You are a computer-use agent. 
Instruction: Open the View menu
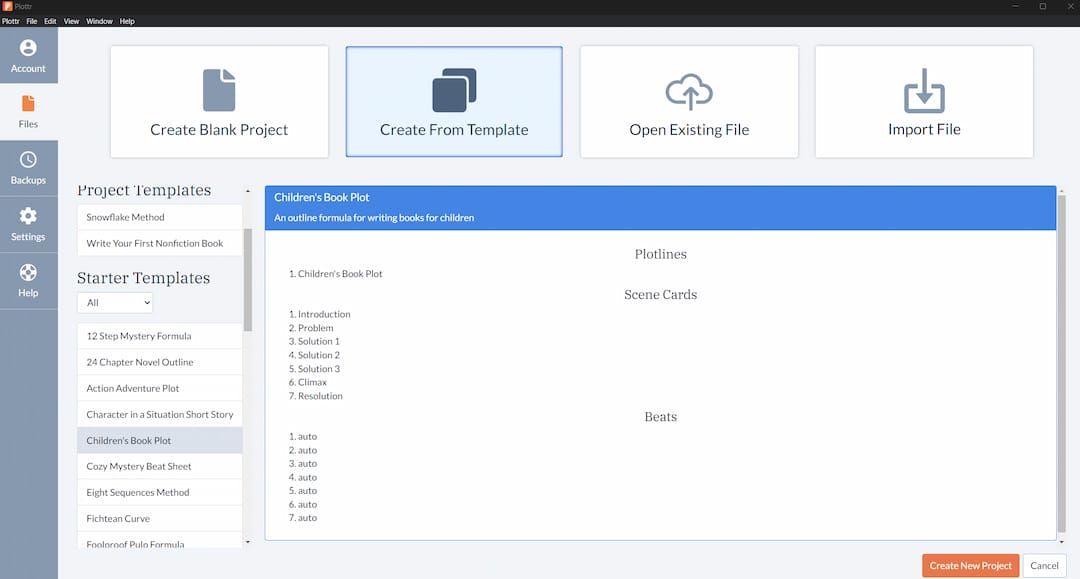pyautogui.click(x=71, y=21)
